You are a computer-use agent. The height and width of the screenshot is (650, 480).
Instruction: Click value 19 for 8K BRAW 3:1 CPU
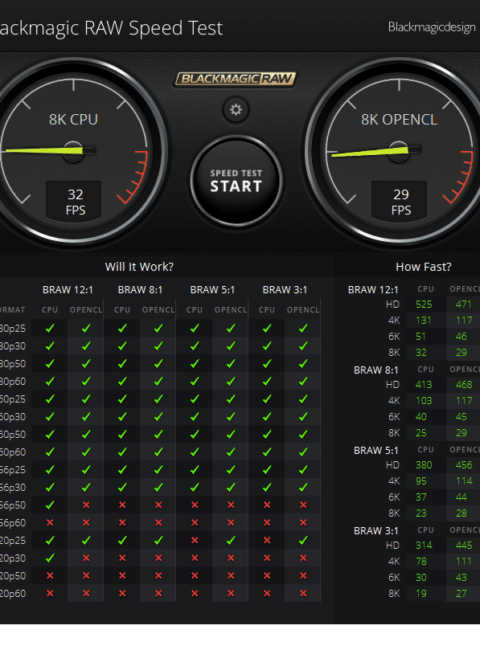pos(421,594)
